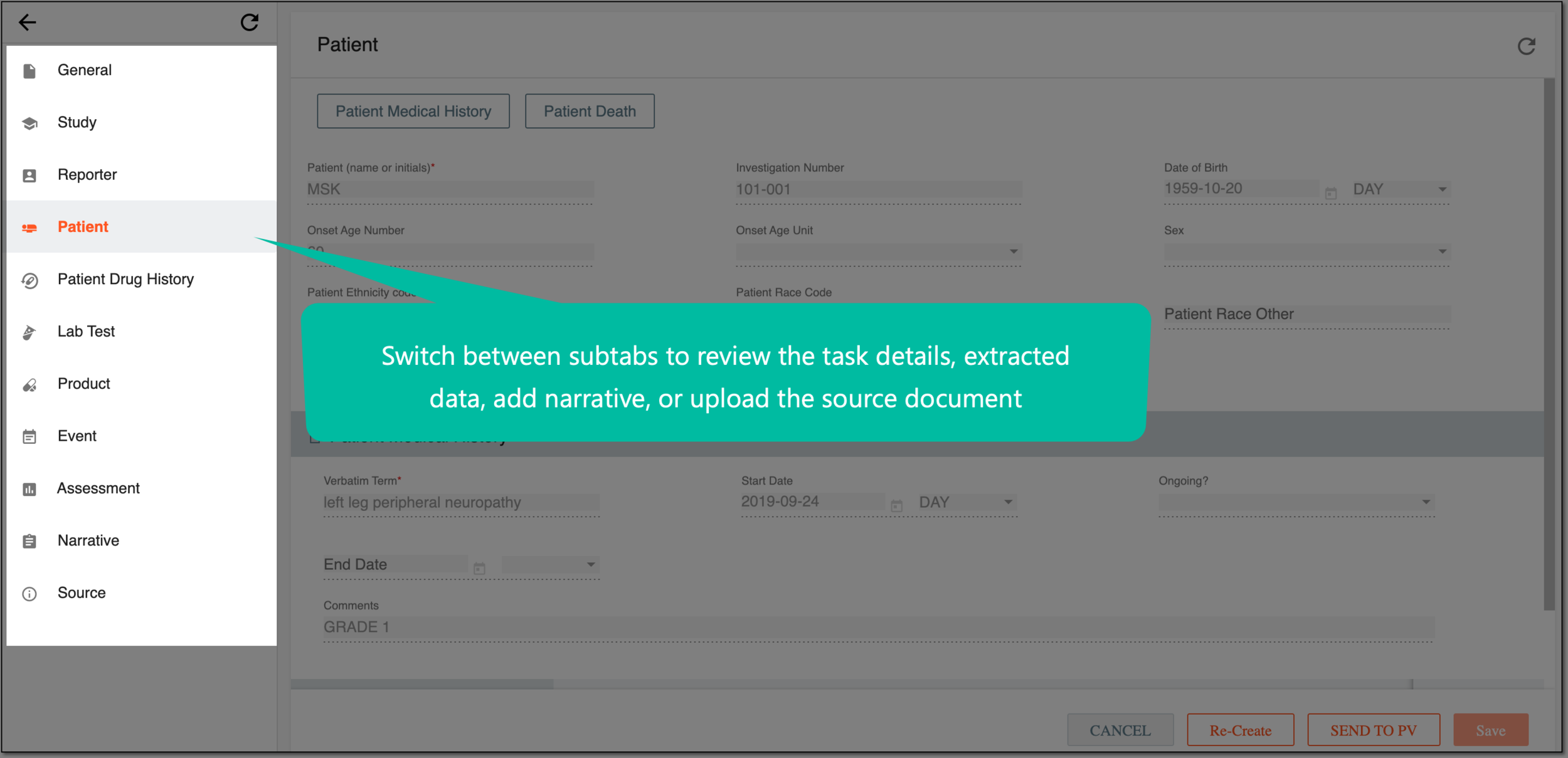Viewport: 1568px width, 758px height.
Task: Click the Patient Race Other field
Action: pos(1307,314)
